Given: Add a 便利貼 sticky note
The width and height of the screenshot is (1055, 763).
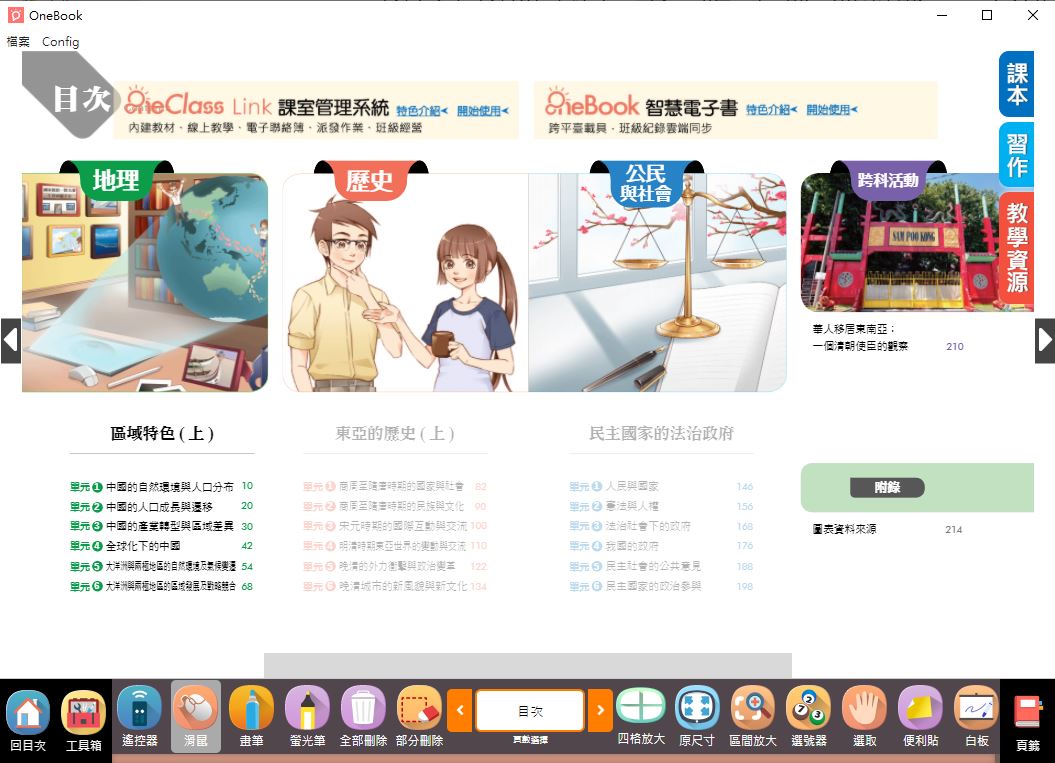Looking at the screenshot, I should [x=920, y=717].
